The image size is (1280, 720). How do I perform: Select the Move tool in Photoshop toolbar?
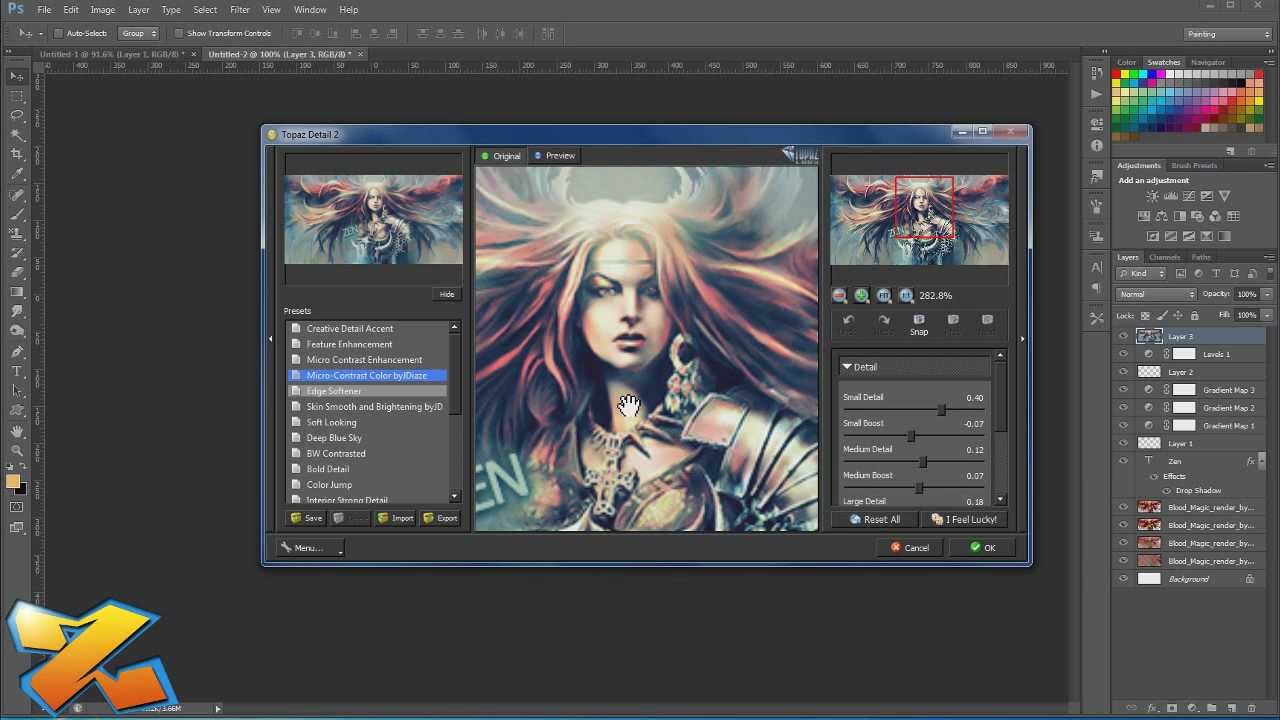click(17, 76)
